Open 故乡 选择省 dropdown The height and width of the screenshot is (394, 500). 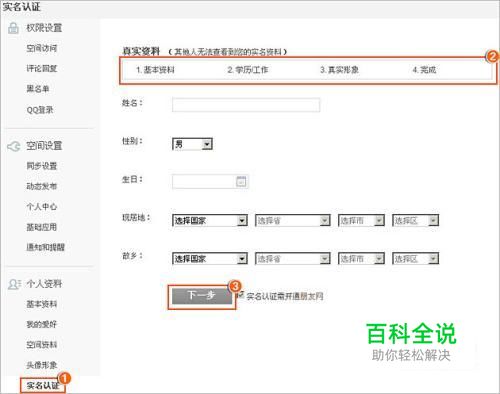(293, 258)
